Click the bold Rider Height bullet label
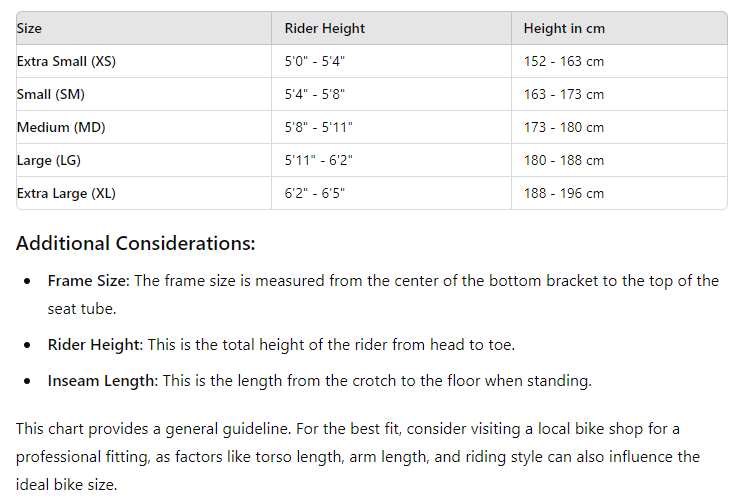Screen dimensions: 739x503 (95, 345)
